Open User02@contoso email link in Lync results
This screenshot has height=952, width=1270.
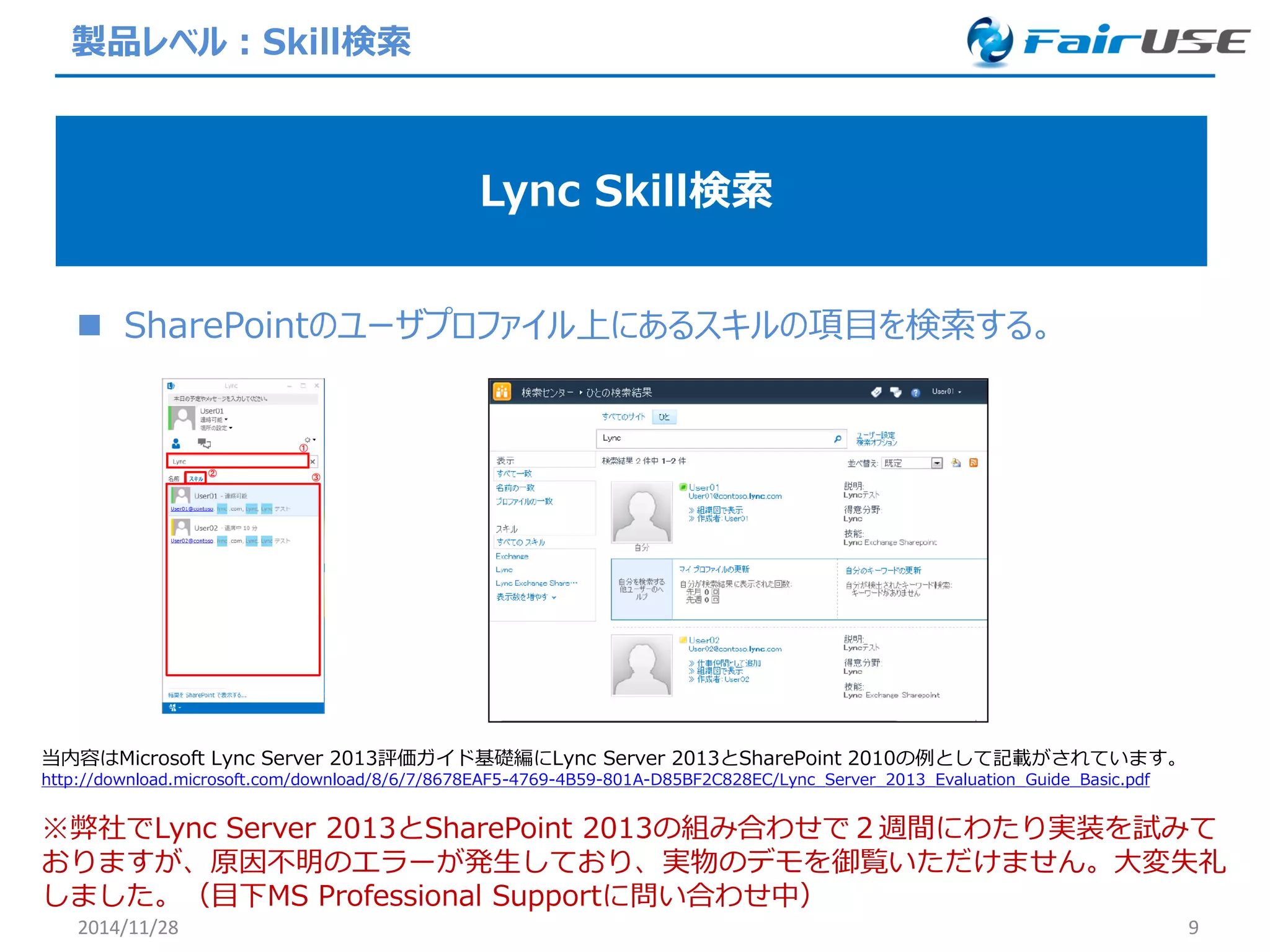point(192,541)
